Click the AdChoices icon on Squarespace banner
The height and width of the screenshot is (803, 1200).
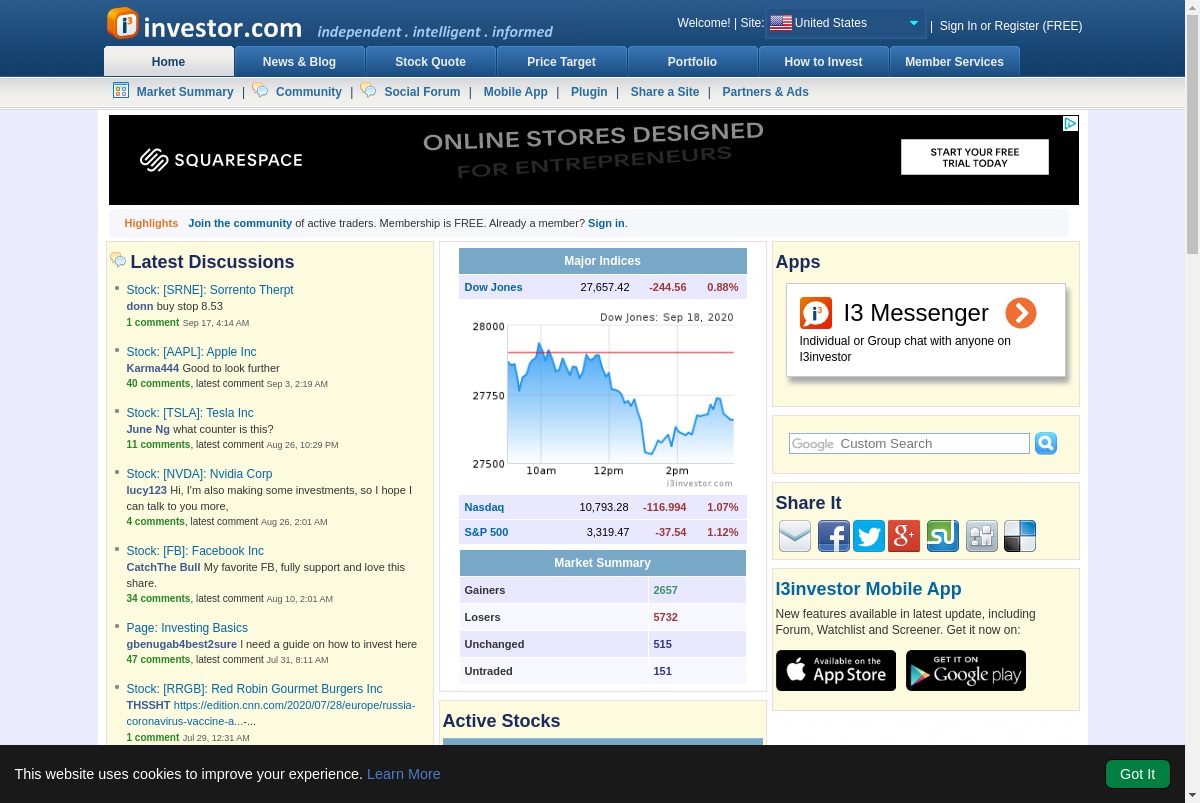point(1070,123)
